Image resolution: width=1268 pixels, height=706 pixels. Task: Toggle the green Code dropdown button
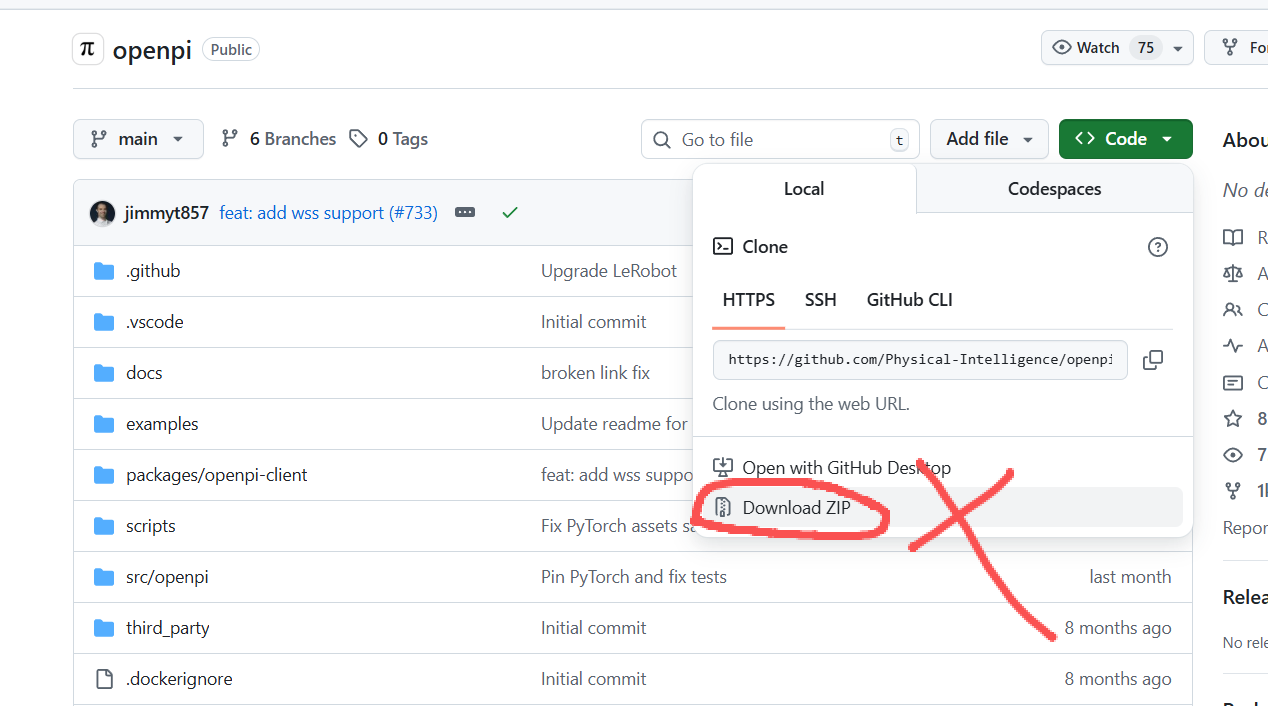pos(1125,139)
